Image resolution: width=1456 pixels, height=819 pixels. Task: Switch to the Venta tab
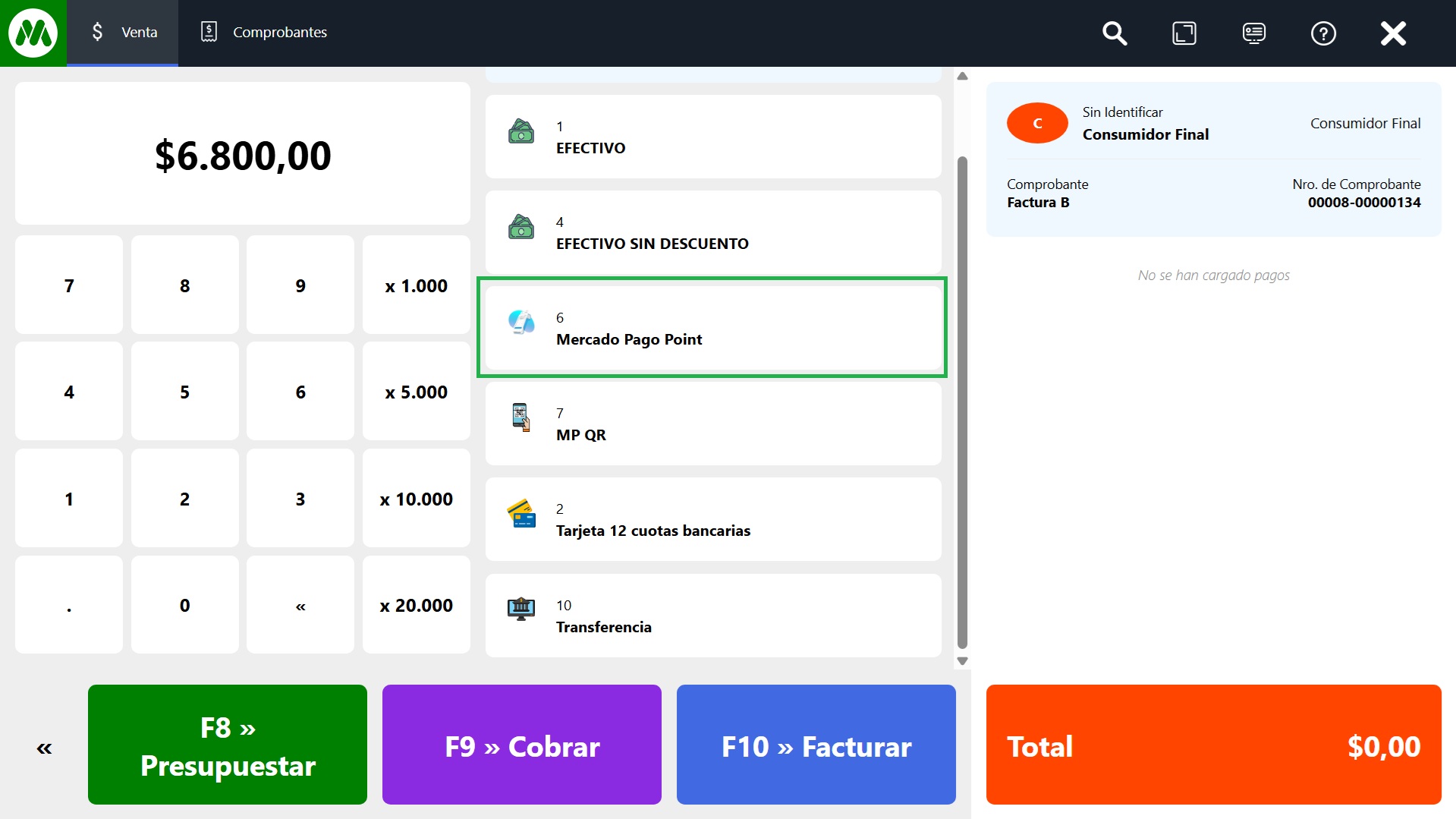coord(123,33)
